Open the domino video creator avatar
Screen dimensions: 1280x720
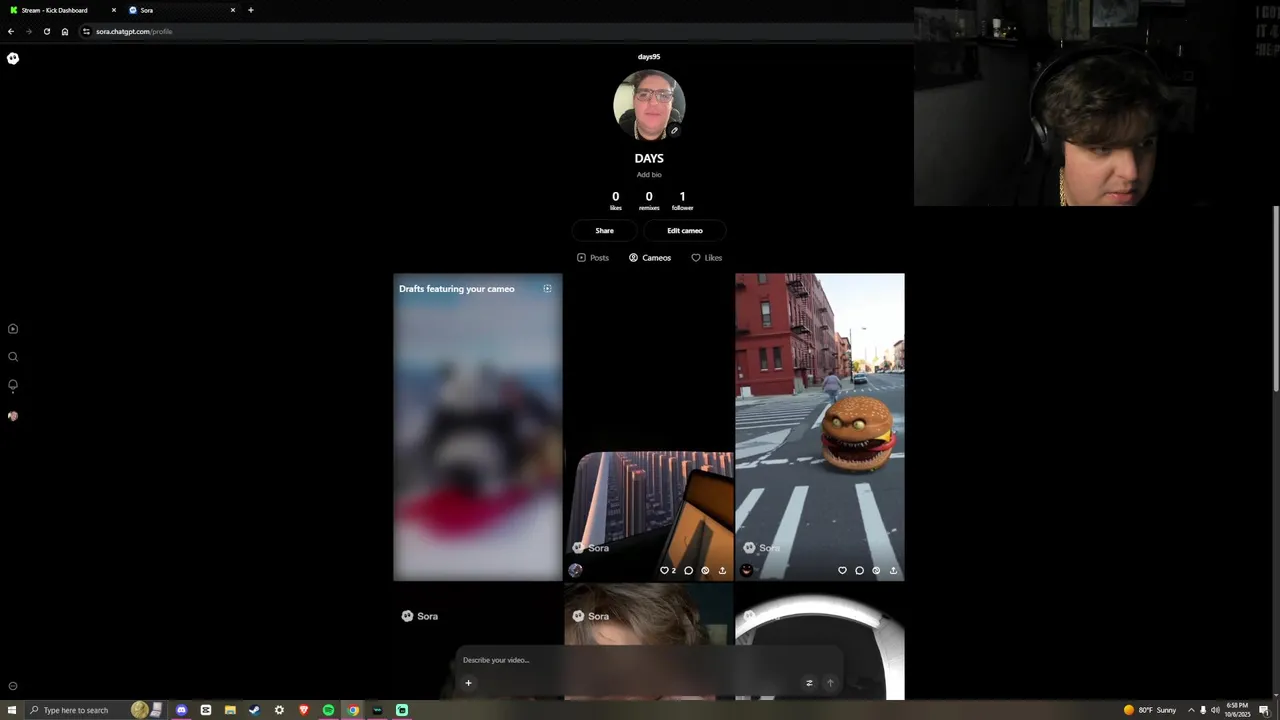pyautogui.click(x=575, y=570)
